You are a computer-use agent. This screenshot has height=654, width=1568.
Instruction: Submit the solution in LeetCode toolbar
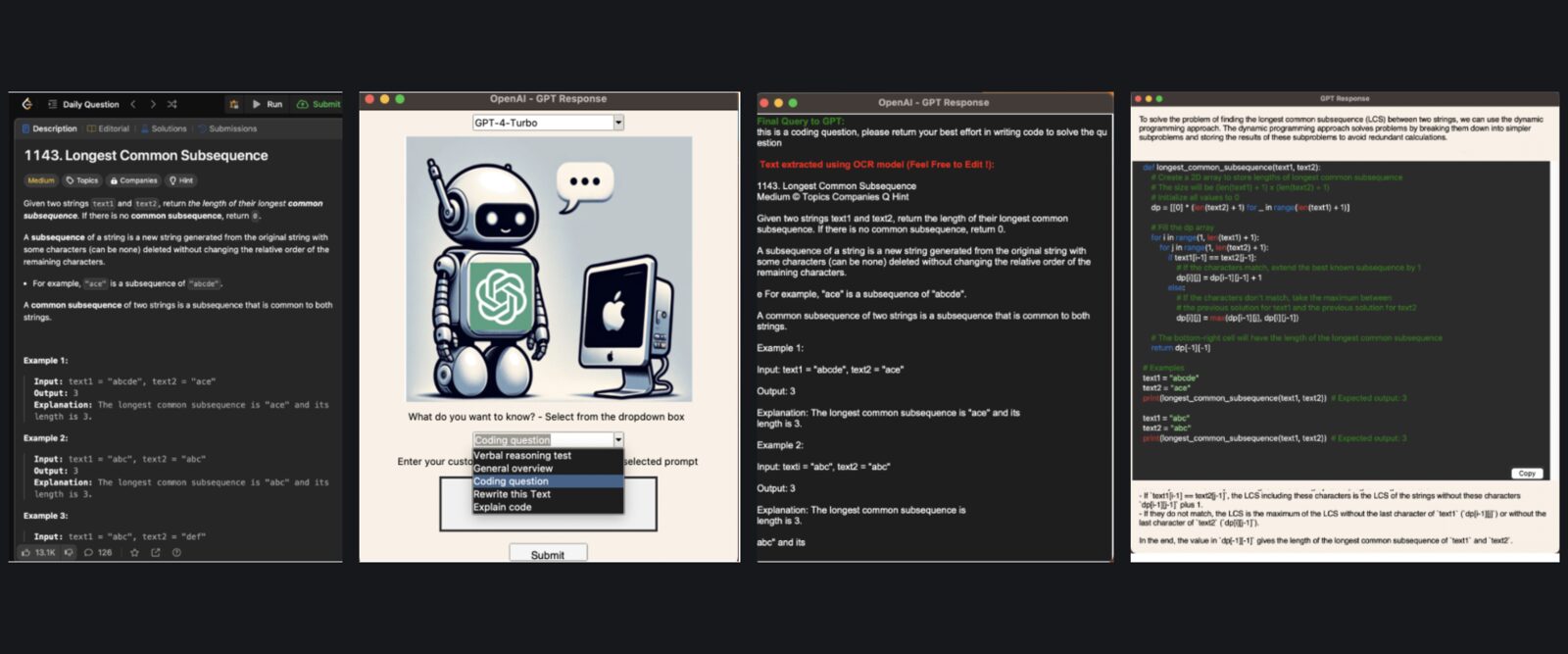click(x=318, y=104)
